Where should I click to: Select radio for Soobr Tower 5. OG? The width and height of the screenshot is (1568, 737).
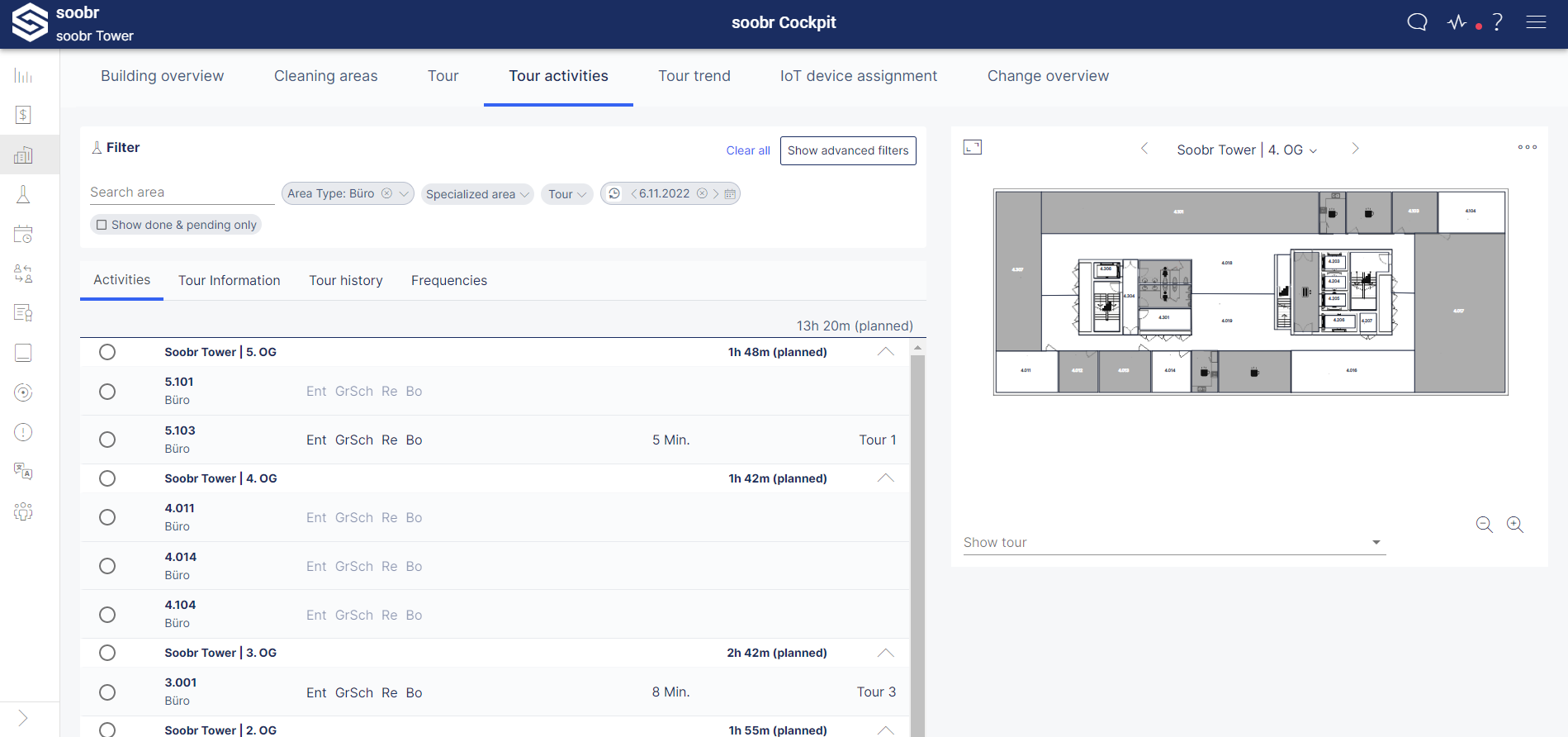107,352
